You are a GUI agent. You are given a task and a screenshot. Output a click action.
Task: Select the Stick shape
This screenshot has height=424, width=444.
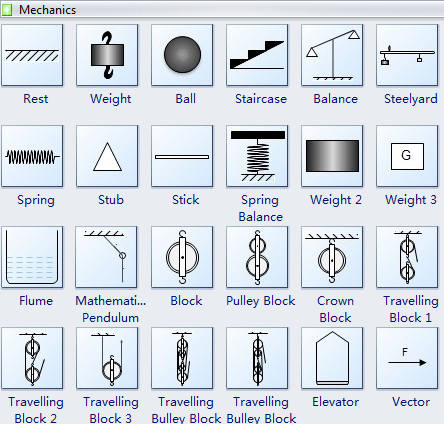(x=182, y=156)
